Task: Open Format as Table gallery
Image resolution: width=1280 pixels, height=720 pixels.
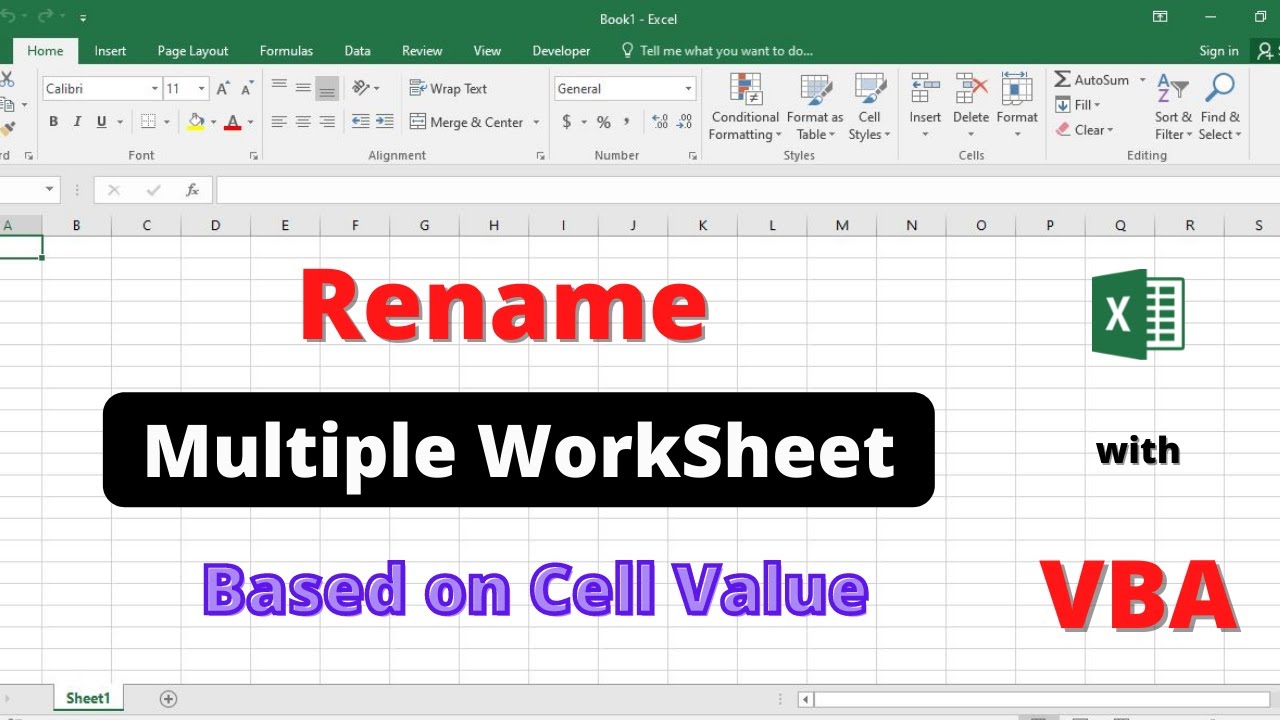Action: (x=815, y=107)
